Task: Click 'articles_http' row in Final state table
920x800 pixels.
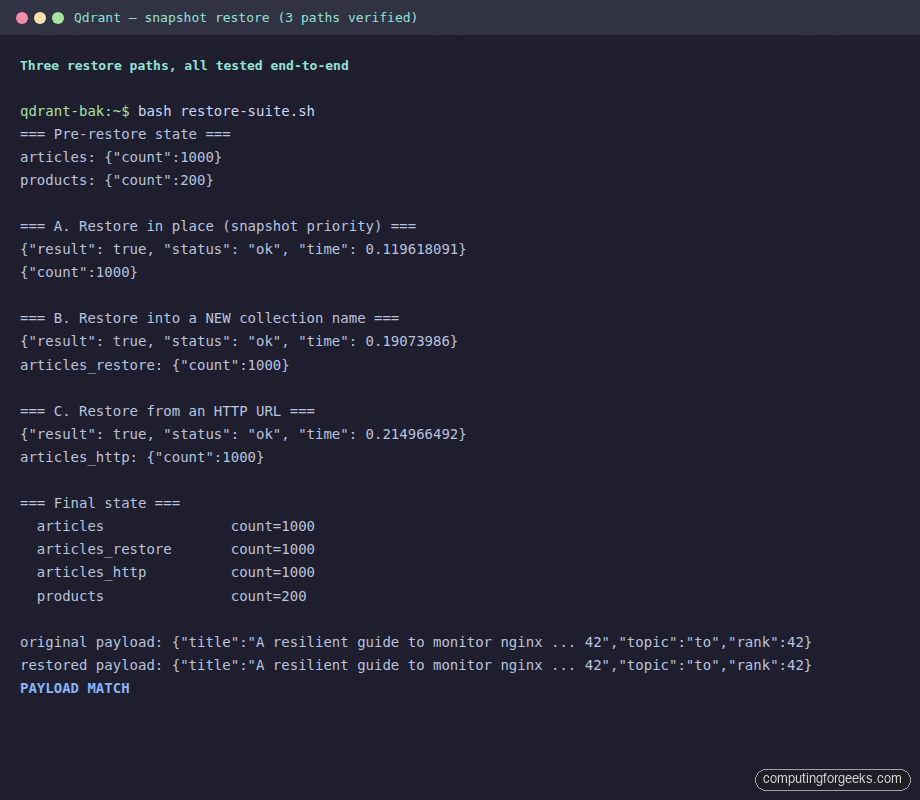Action: click(175, 572)
